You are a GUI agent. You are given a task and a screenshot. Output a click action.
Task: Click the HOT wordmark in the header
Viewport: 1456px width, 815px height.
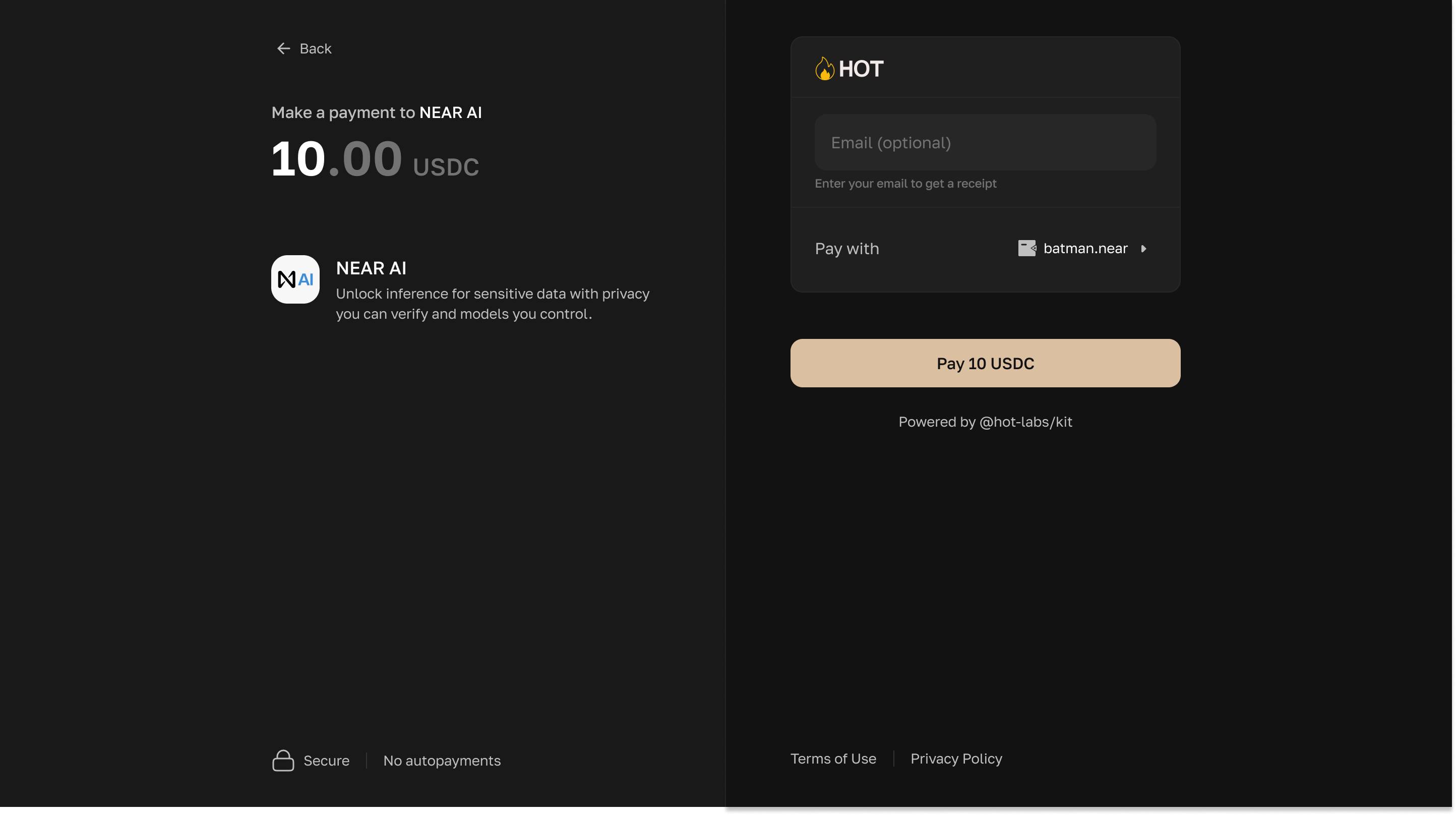[862, 69]
